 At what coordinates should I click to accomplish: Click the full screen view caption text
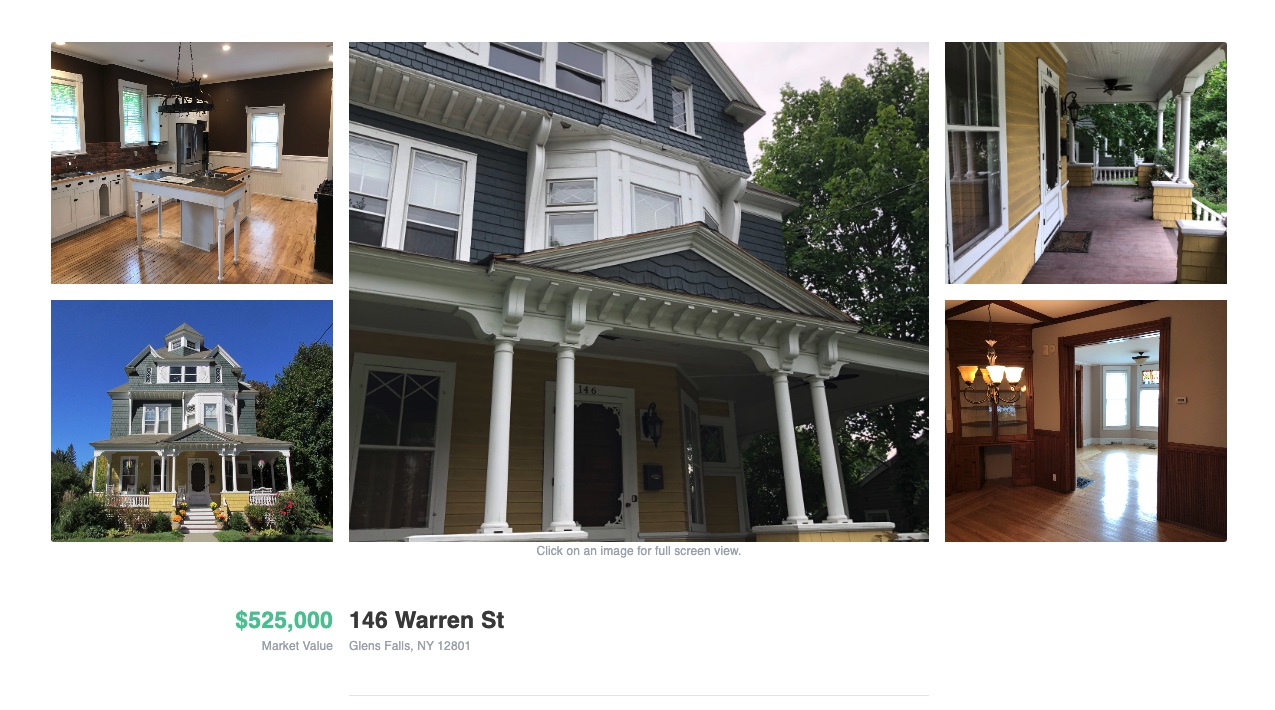pos(639,551)
